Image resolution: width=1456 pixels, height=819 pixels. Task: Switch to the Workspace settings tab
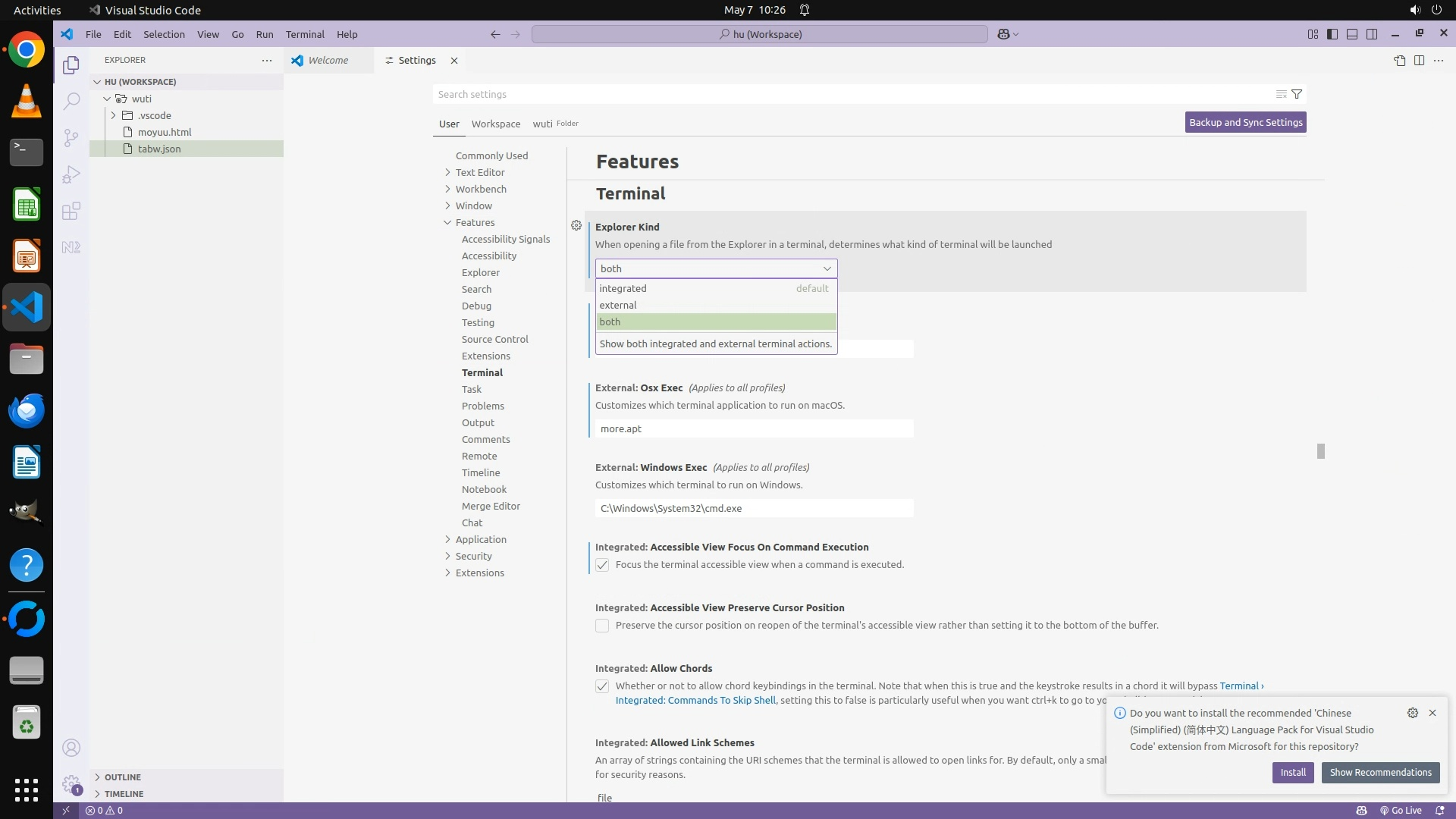pyautogui.click(x=495, y=124)
